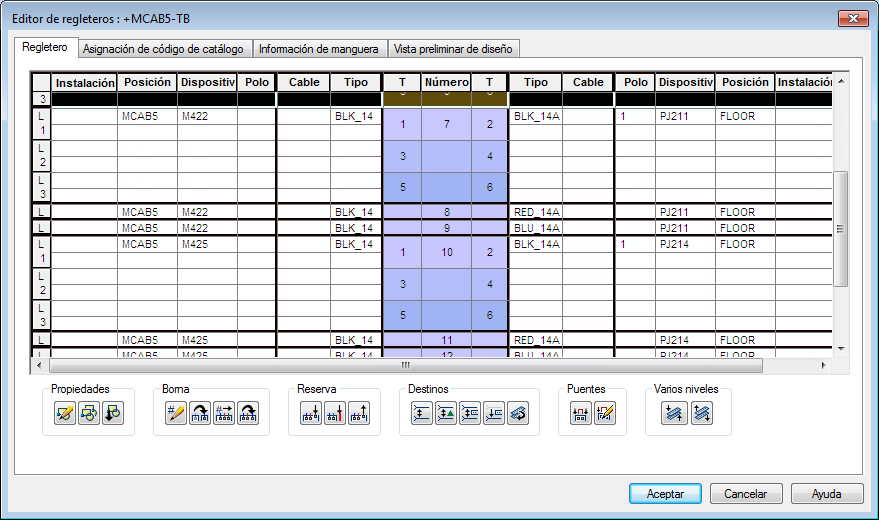This screenshot has width=879, height=520.
Task: Click the insert spare terminal icon in Reserva
Action: click(x=311, y=414)
